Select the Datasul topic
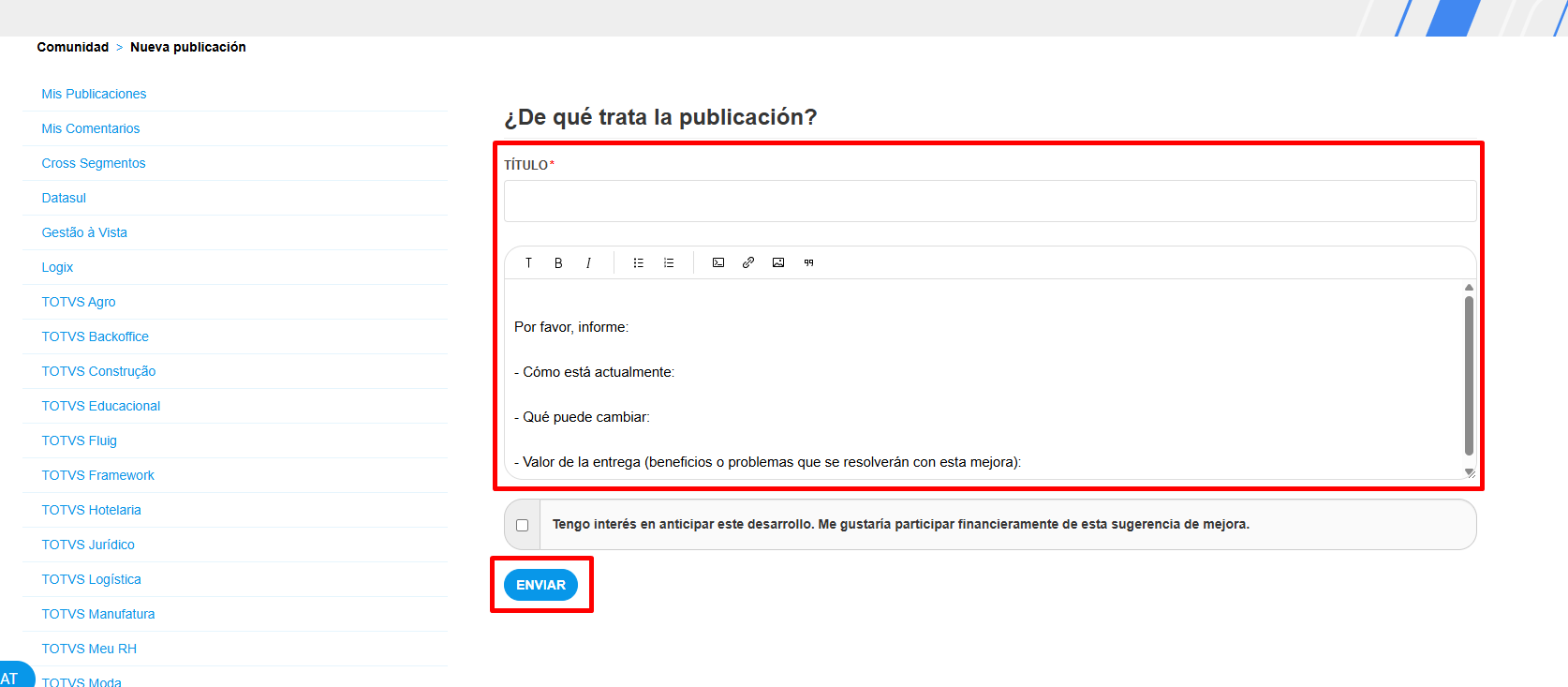 [64, 198]
